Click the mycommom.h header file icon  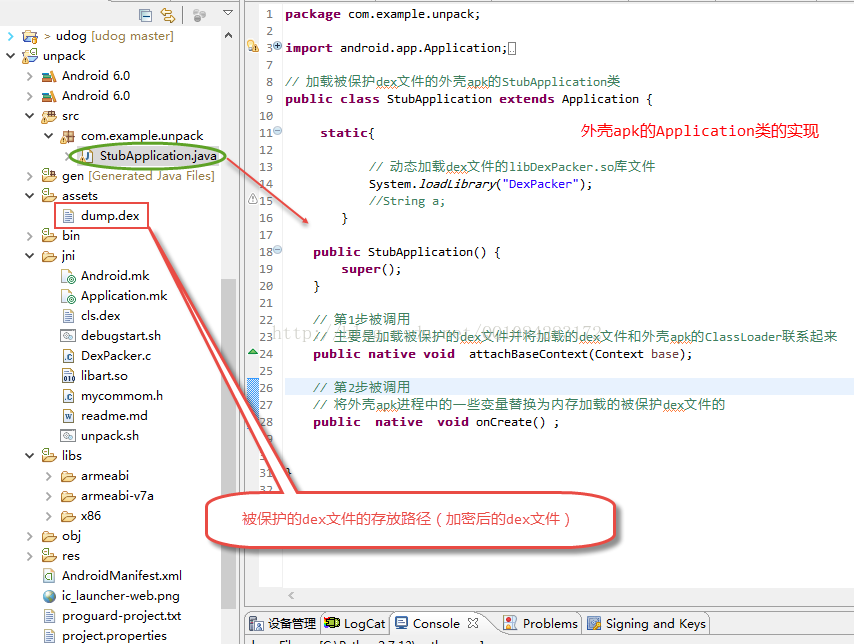[x=68, y=396]
